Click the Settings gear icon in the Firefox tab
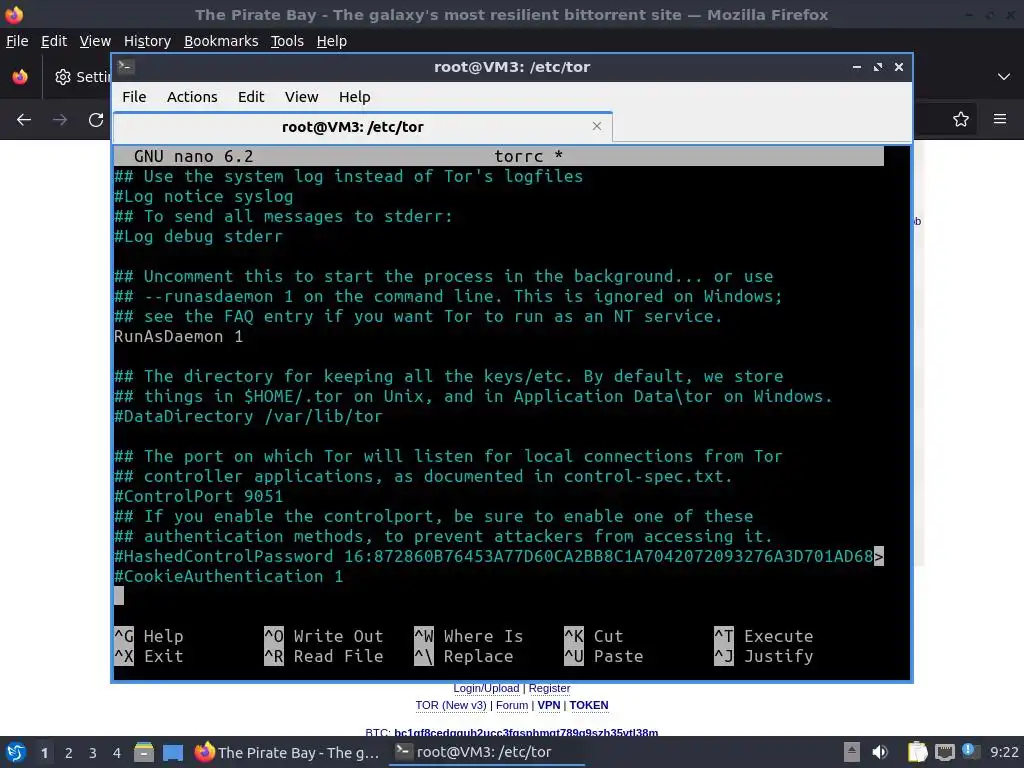1024x768 pixels. (x=63, y=77)
